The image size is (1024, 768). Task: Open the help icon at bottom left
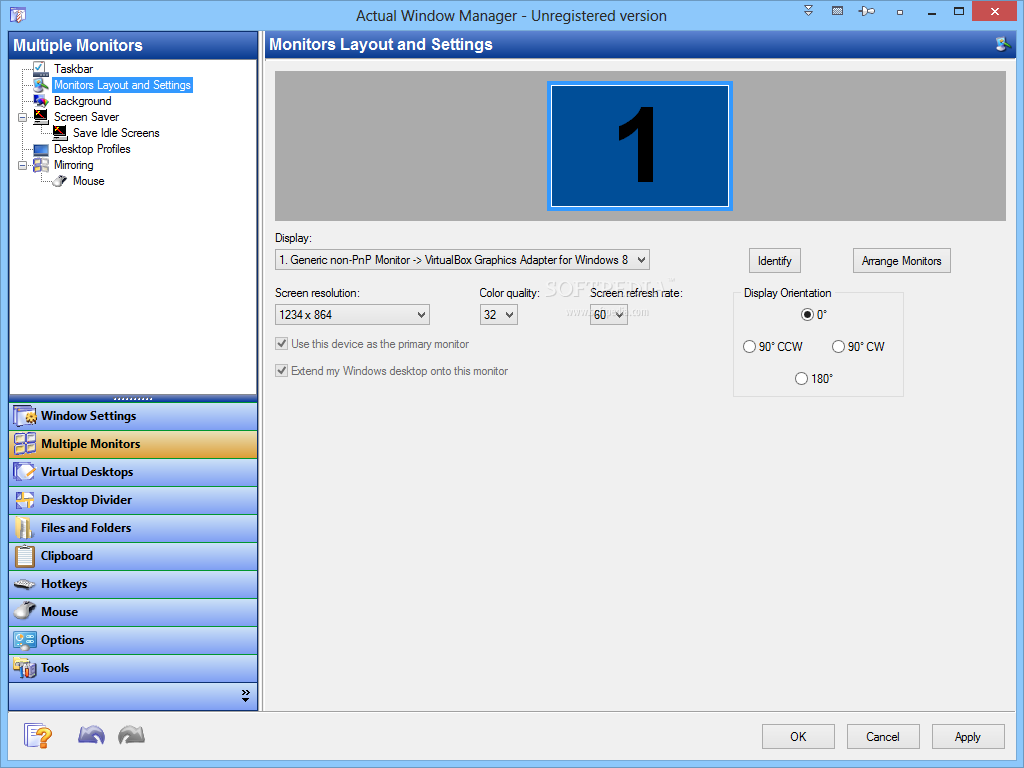pyautogui.click(x=38, y=736)
